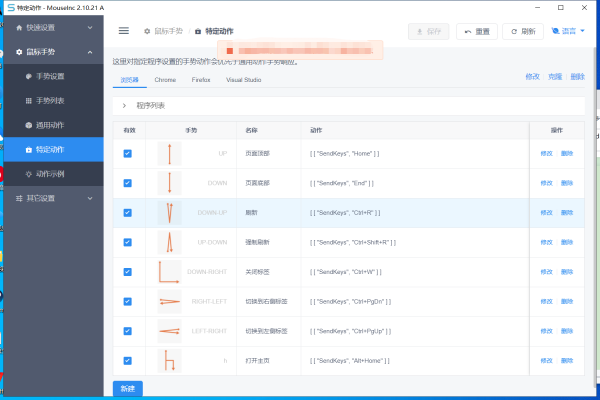This screenshot has width=600, height=400.
Task: Click the briefcase icon beside 特定动作 sidebar item
Action: point(29,150)
